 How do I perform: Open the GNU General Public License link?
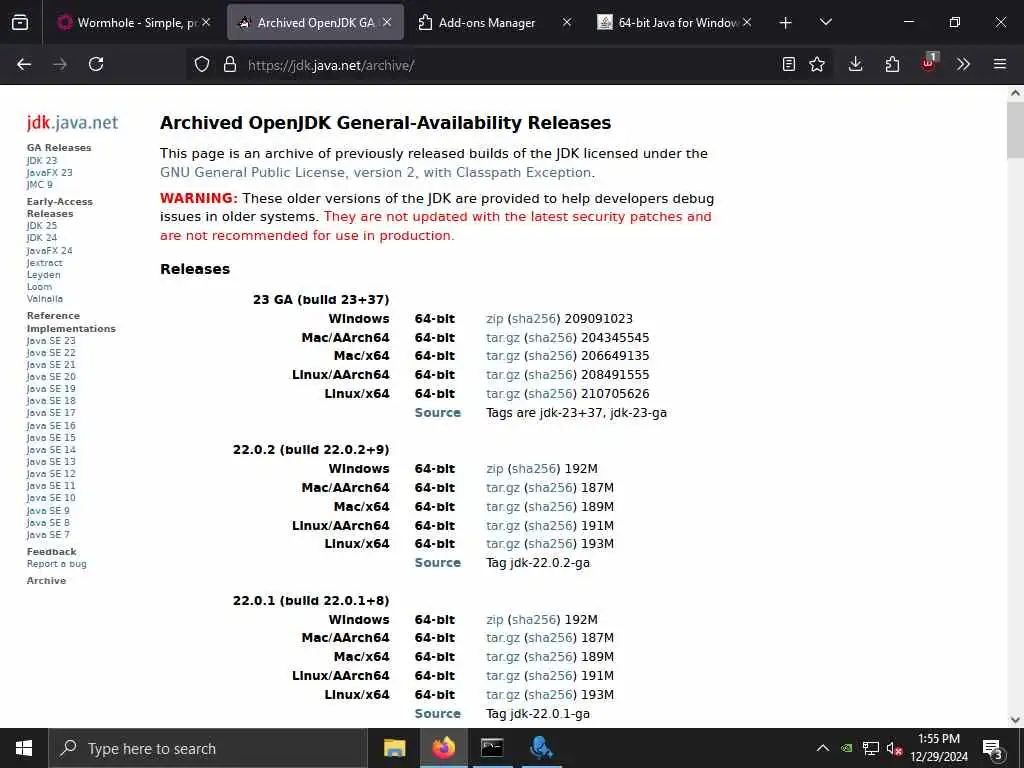[x=376, y=172]
